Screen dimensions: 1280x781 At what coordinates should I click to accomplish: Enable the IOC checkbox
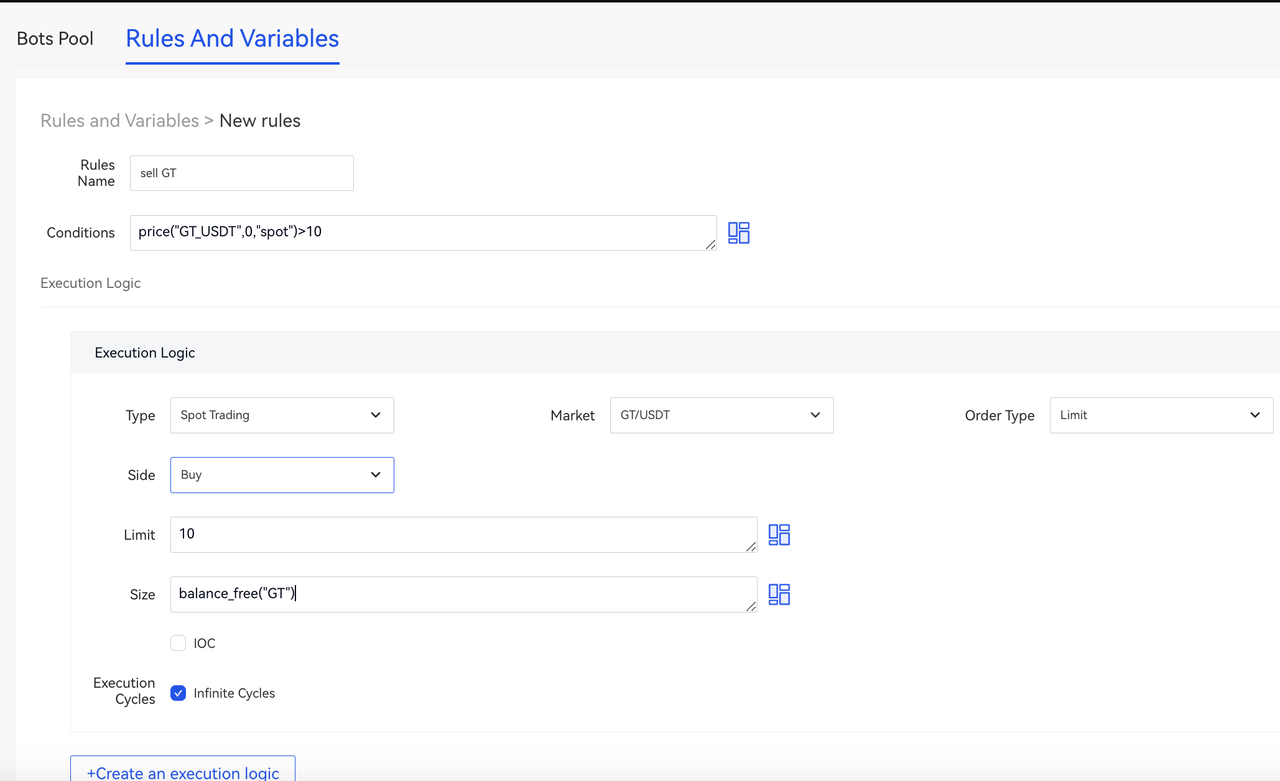point(178,643)
